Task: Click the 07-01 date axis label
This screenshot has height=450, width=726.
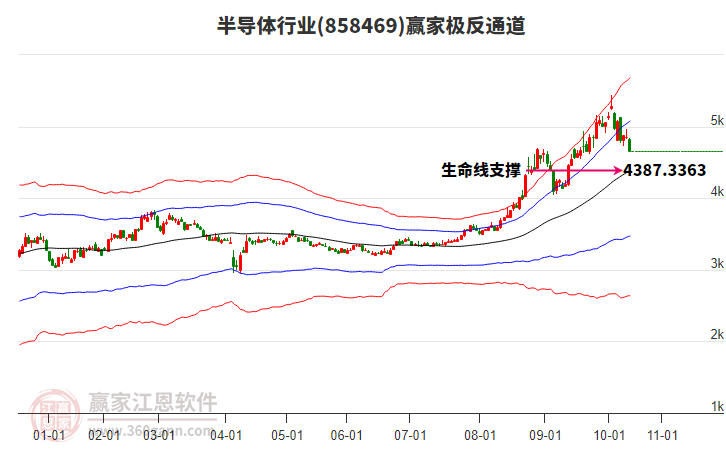Action: tap(410, 435)
